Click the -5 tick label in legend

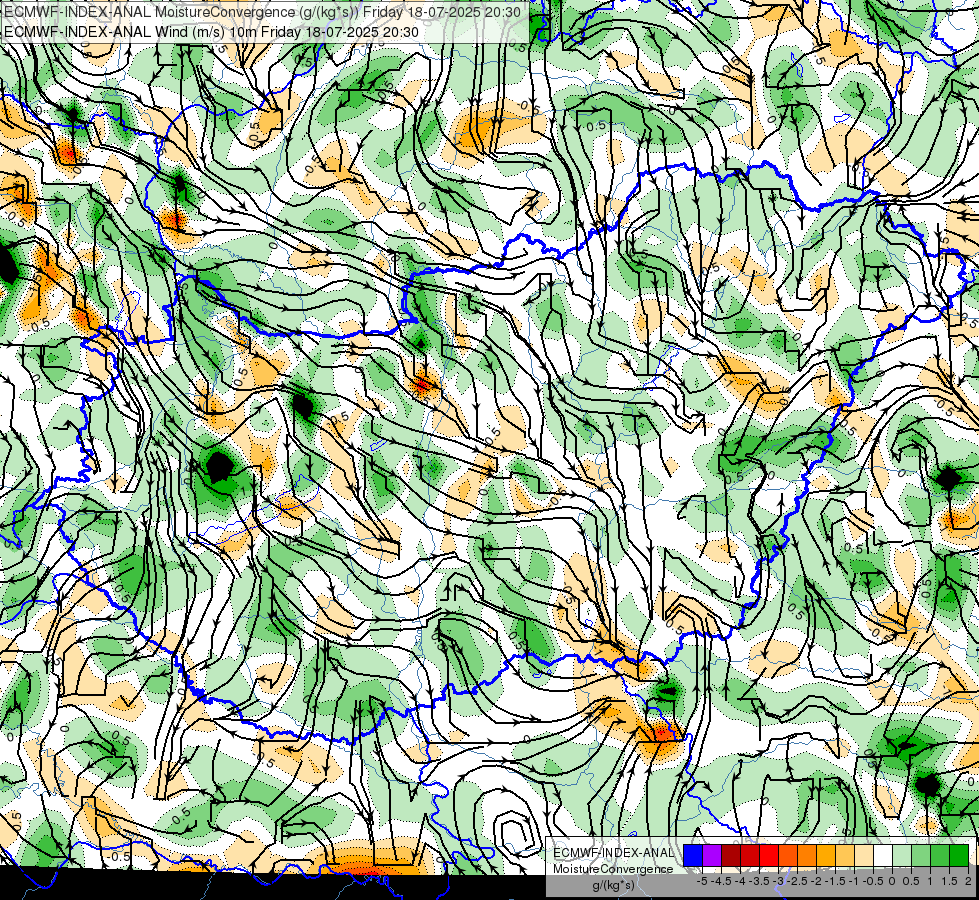coord(702,881)
